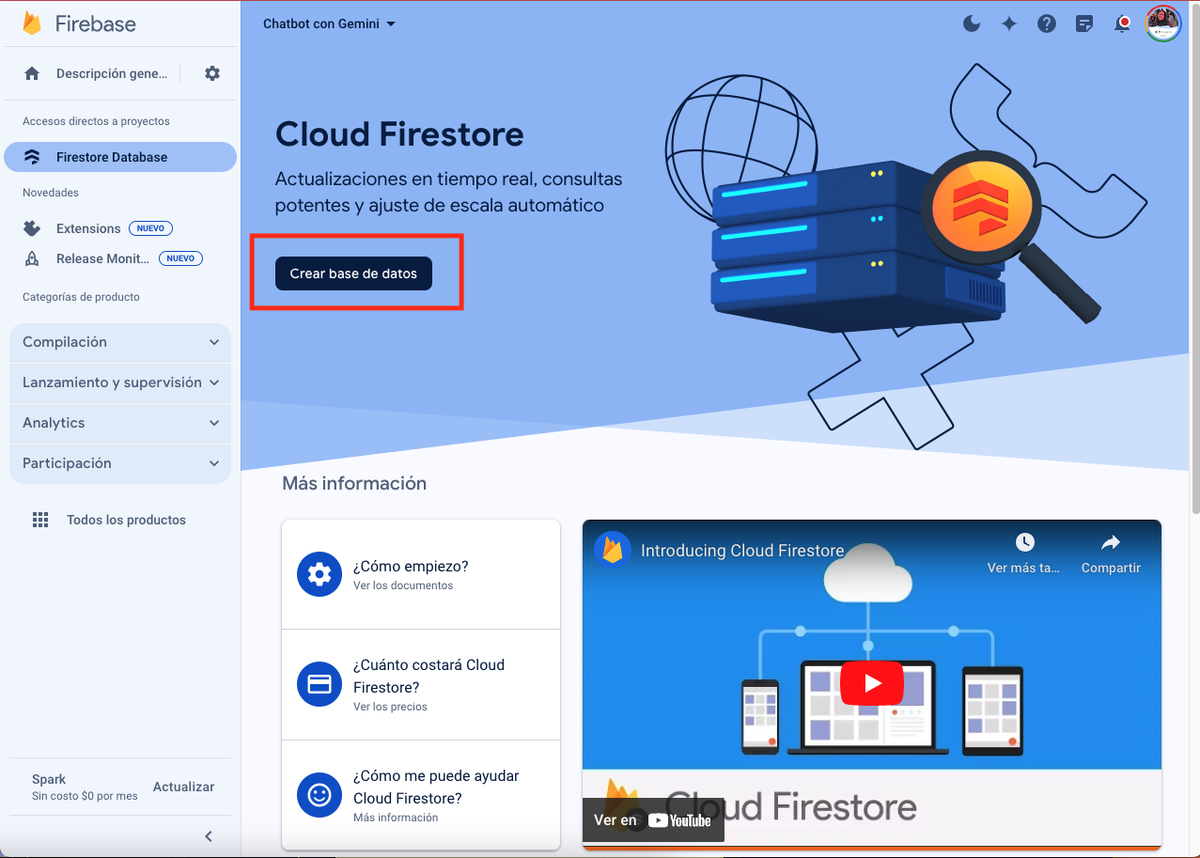This screenshot has height=858, width=1200.
Task: Click Crear base de datos button
Action: click(x=354, y=273)
